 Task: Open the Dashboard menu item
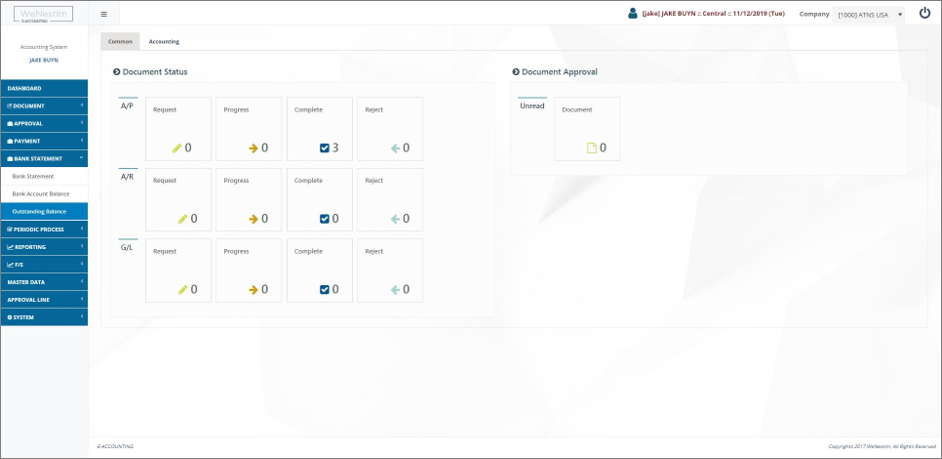pos(44,88)
